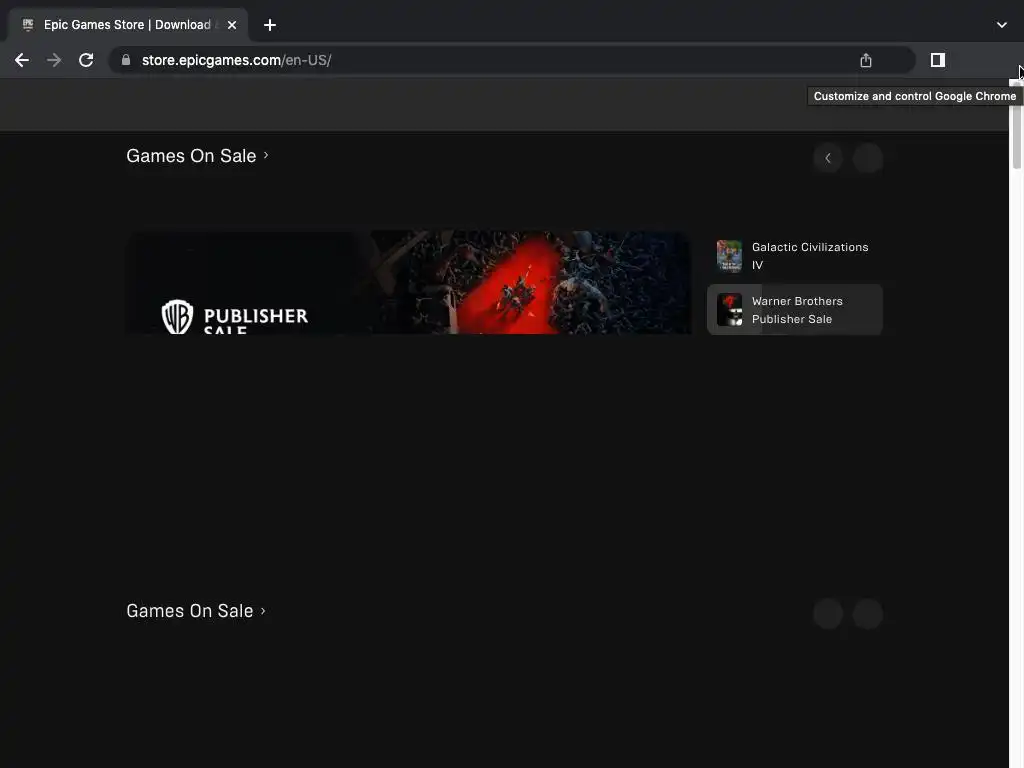Click the Warner Brothers sale thumbnail icon
The width and height of the screenshot is (1024, 768).
tap(729, 310)
